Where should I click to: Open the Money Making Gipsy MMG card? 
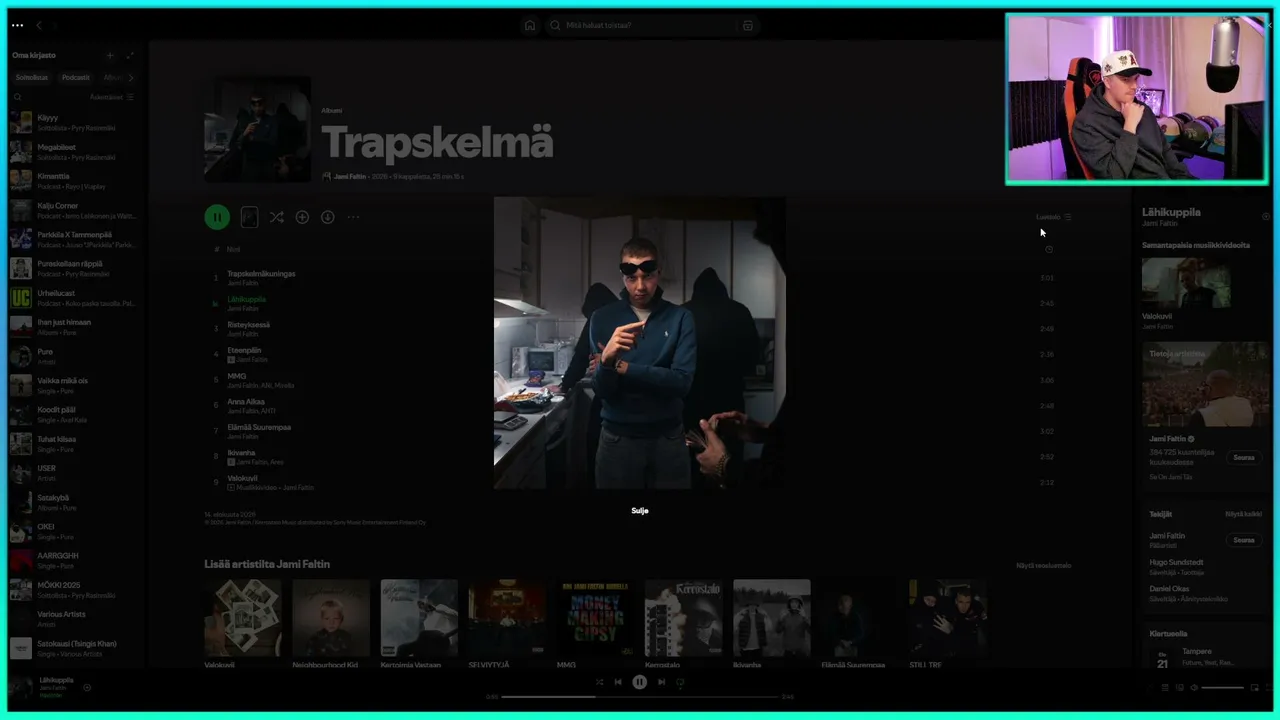click(x=595, y=624)
